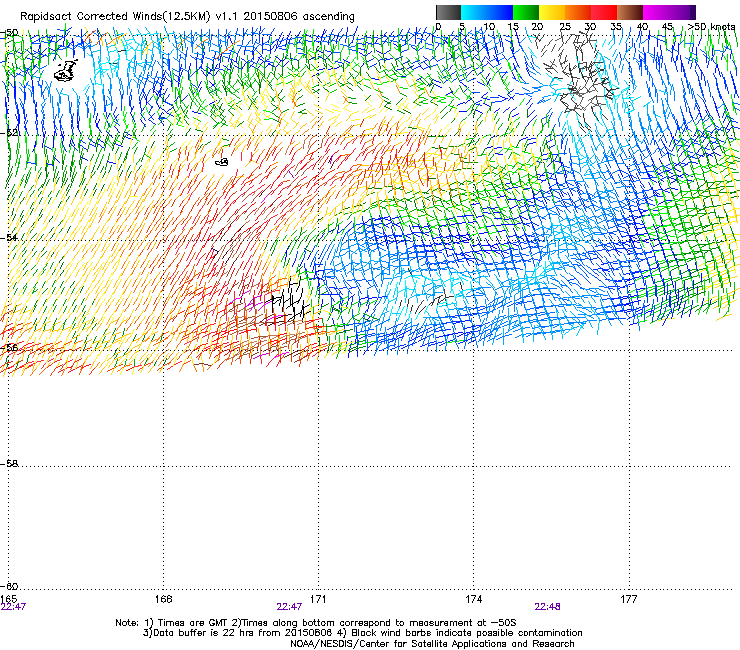
Task: Click the '-50' latitude label
Action: pos(9,33)
